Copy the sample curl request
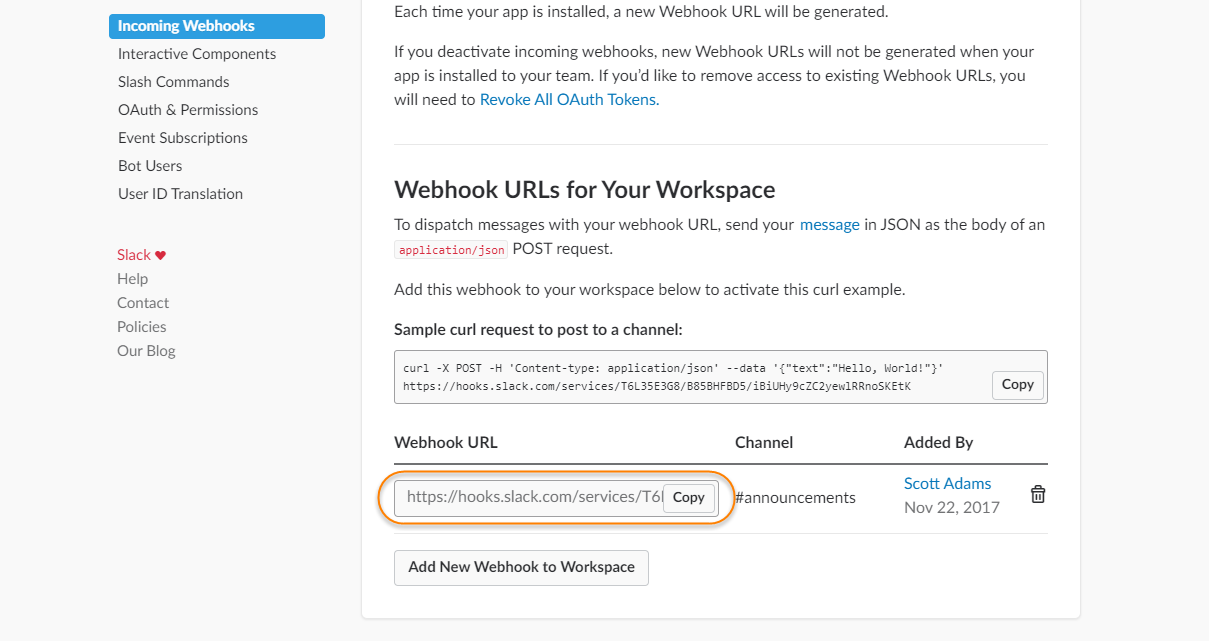1209x641 pixels. [x=1017, y=385]
